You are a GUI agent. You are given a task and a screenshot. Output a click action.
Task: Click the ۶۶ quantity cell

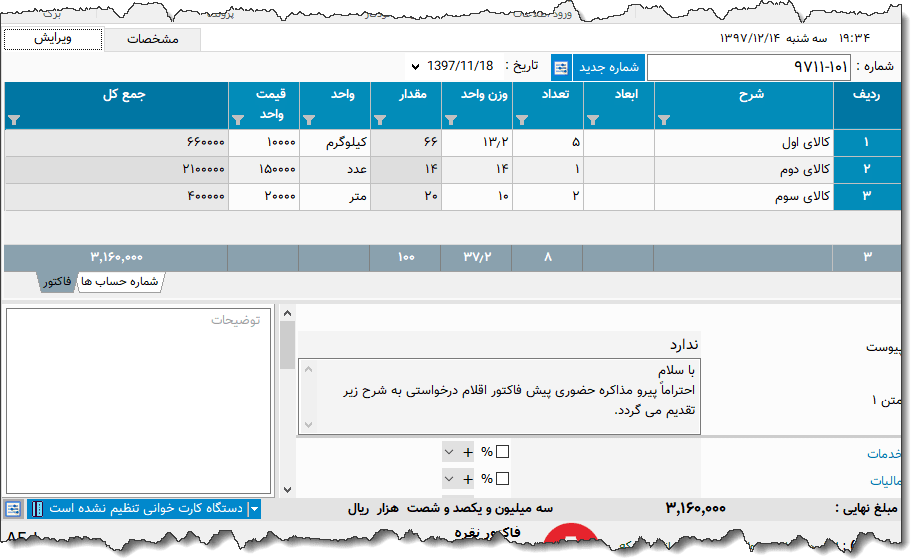(x=406, y=142)
